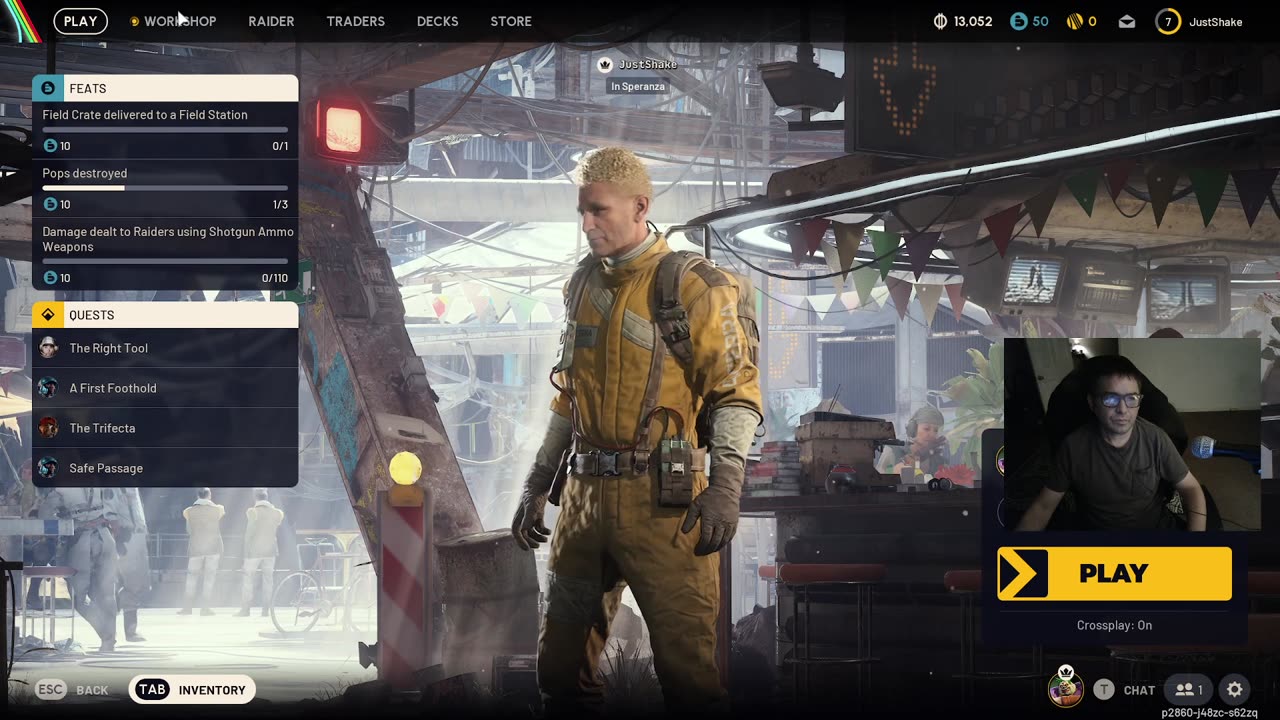Image resolution: width=1280 pixels, height=720 pixels.
Task: Click the Shotgun Ammo feat progress bar
Action: click(165, 261)
